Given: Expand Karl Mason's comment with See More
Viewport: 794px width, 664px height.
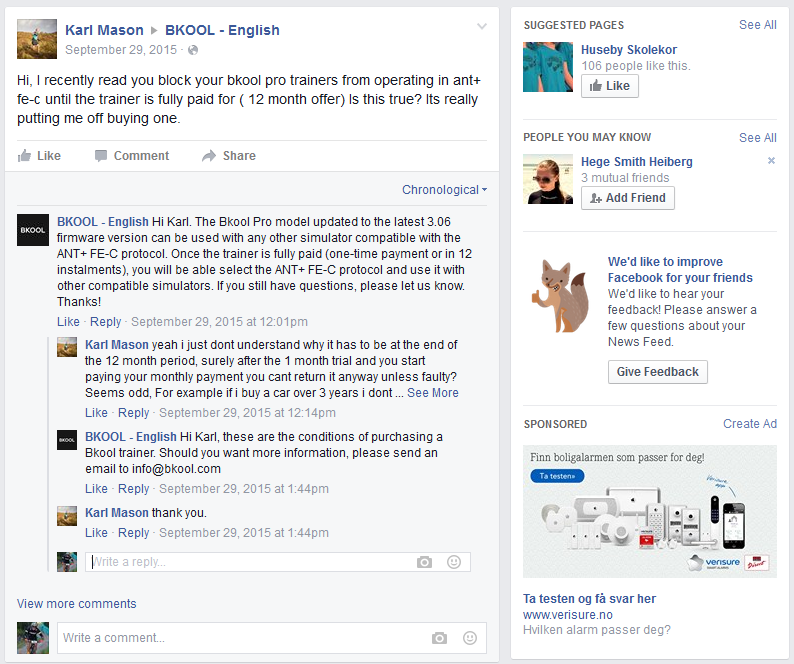Looking at the screenshot, I should (x=433, y=393).
